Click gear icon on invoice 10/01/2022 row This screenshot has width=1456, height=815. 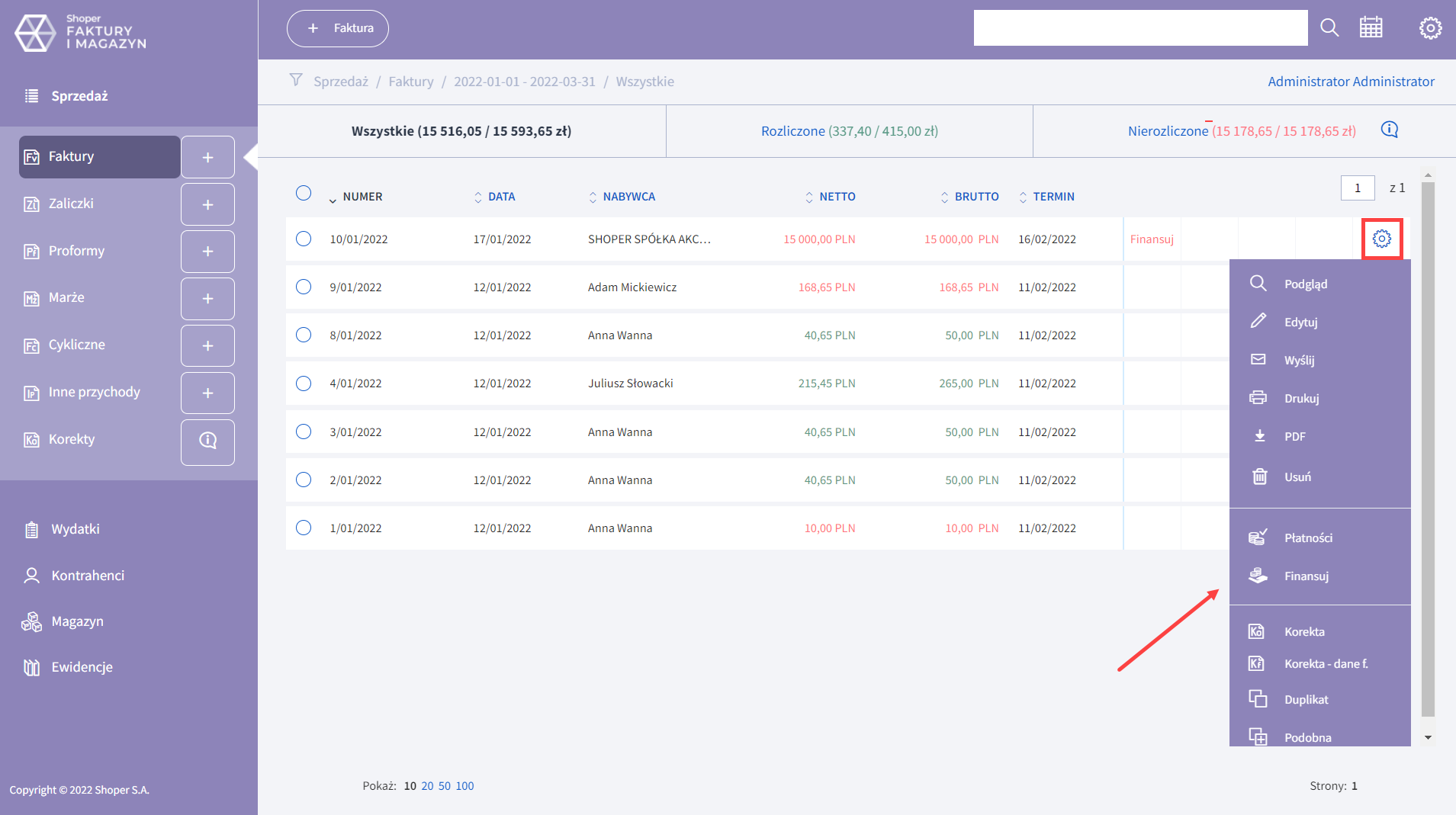(x=1381, y=239)
